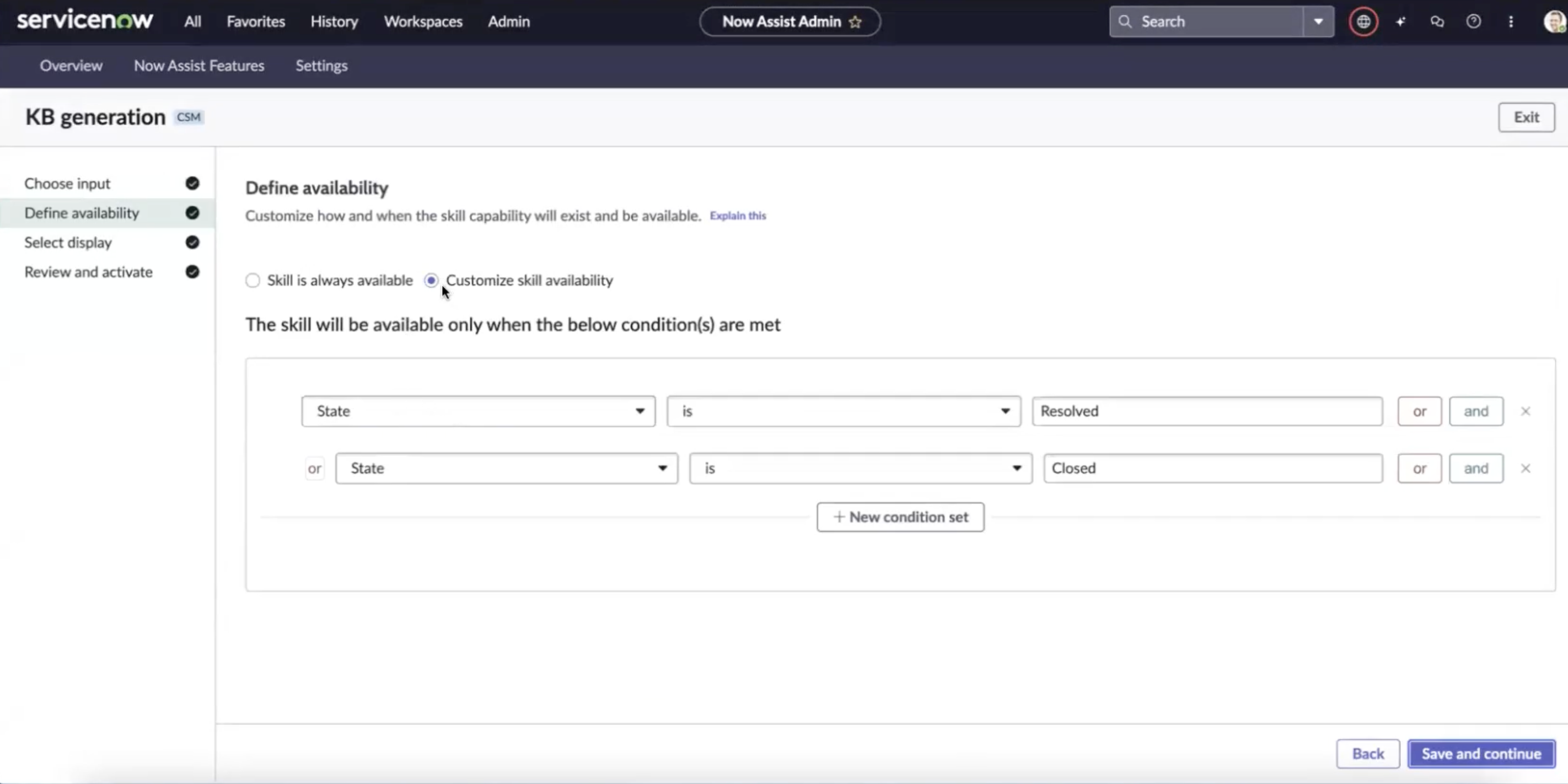Click the ServiceNow logo

pyautogui.click(x=84, y=20)
